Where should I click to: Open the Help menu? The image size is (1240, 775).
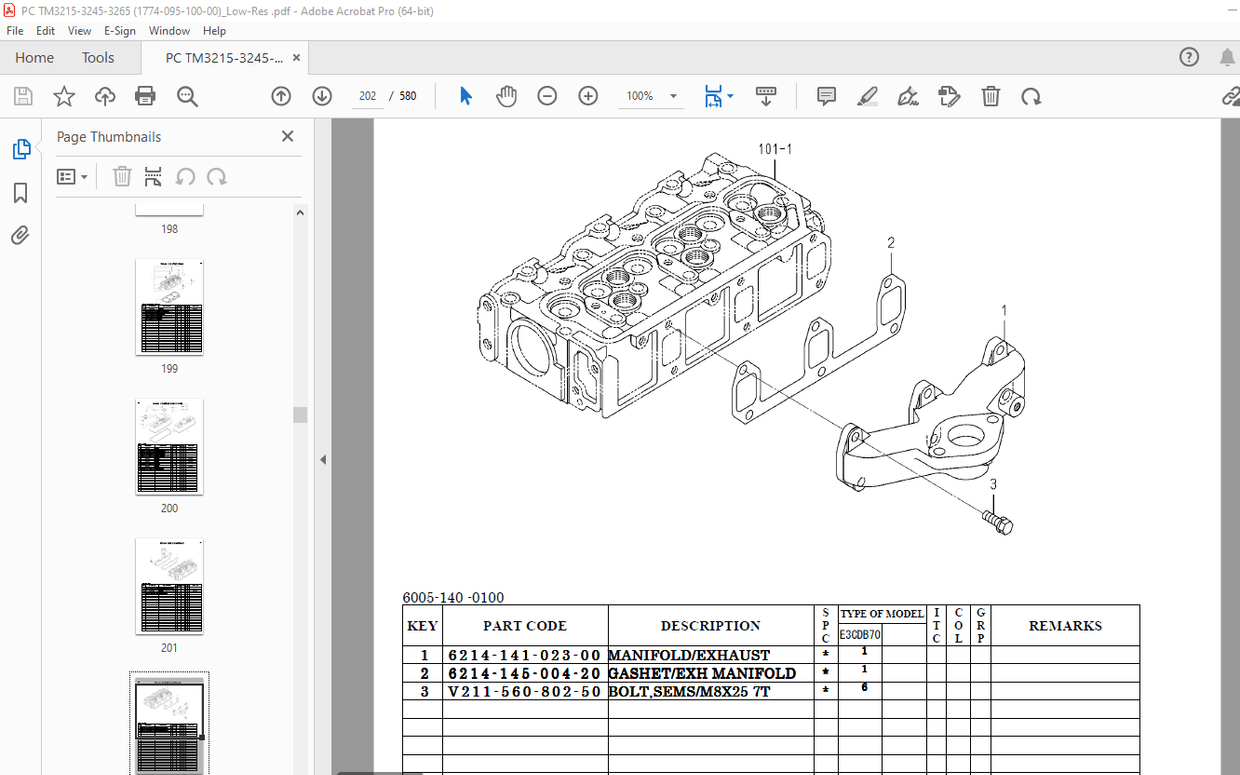[214, 31]
